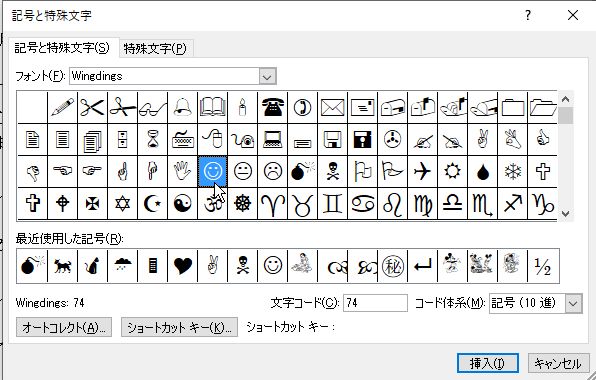Pick the black telephone symbol
596x380 pixels.
pos(273,108)
